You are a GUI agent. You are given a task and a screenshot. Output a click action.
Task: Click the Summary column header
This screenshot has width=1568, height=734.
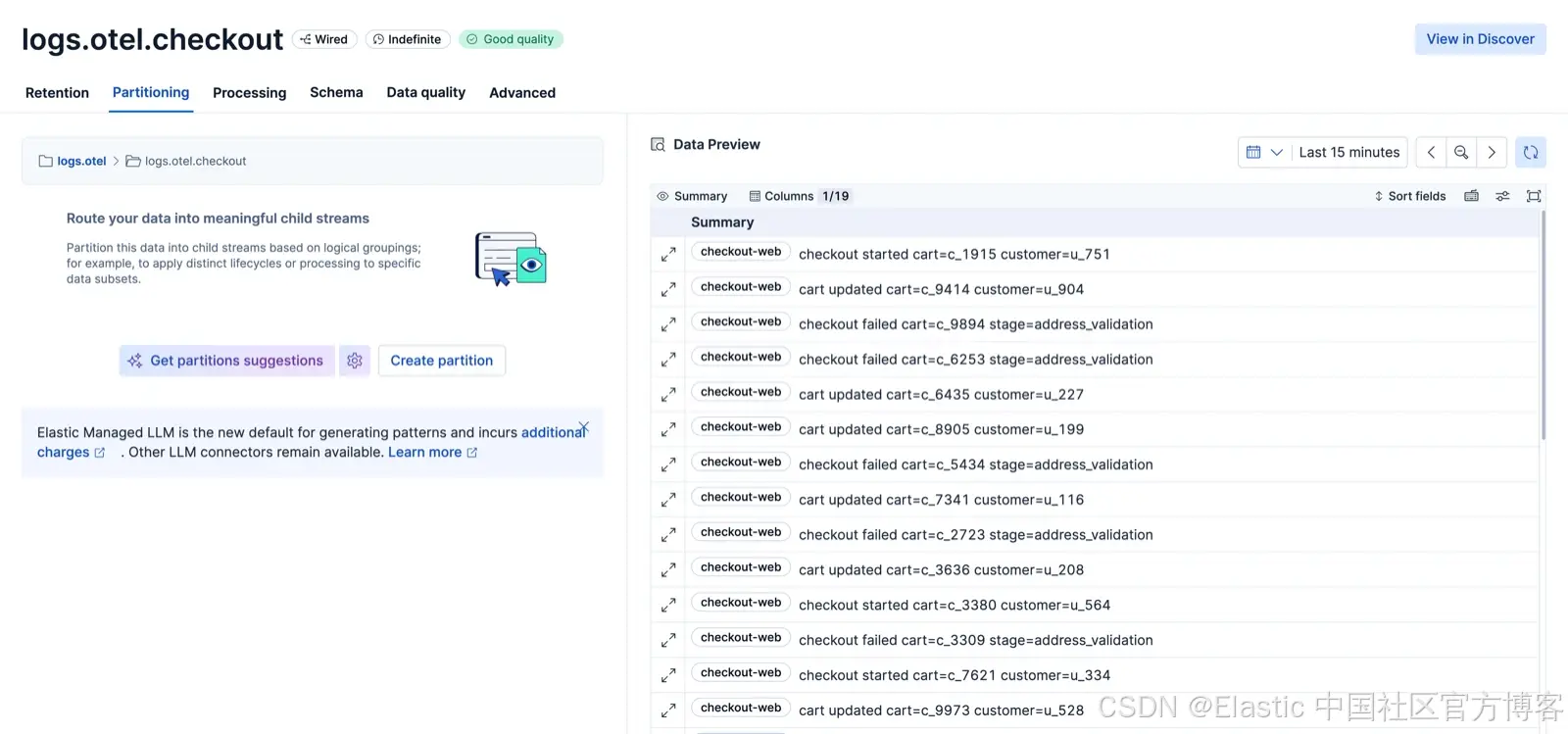click(722, 222)
